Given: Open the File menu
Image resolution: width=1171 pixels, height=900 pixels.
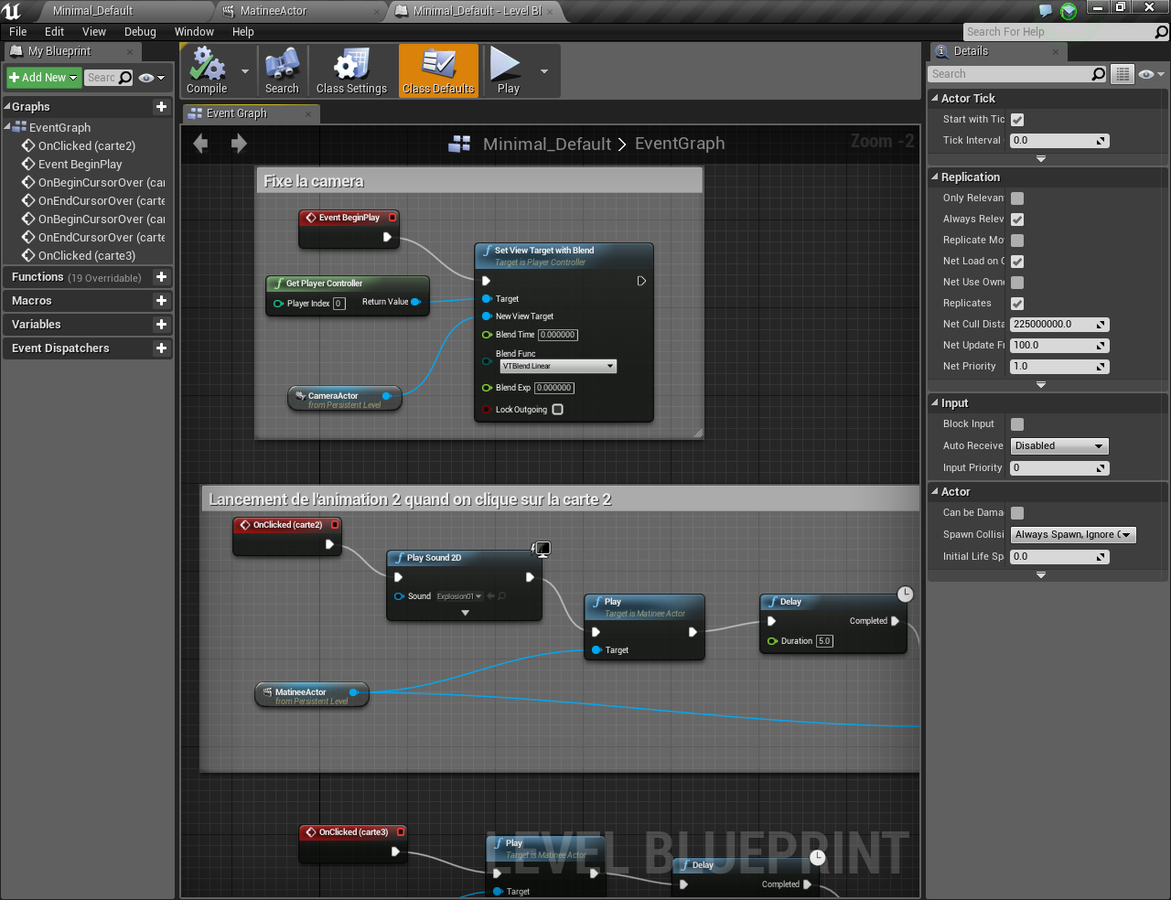Looking at the screenshot, I should (x=18, y=31).
